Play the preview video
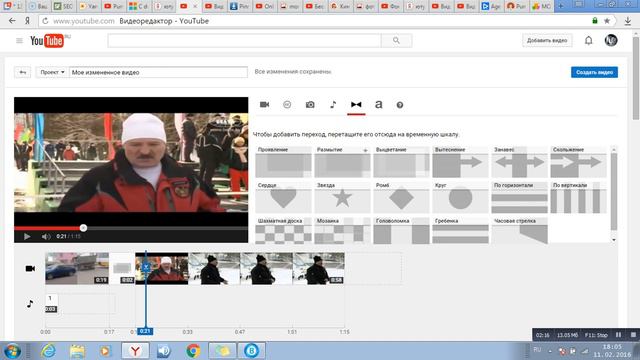This screenshot has width=640, height=360. tap(27, 236)
